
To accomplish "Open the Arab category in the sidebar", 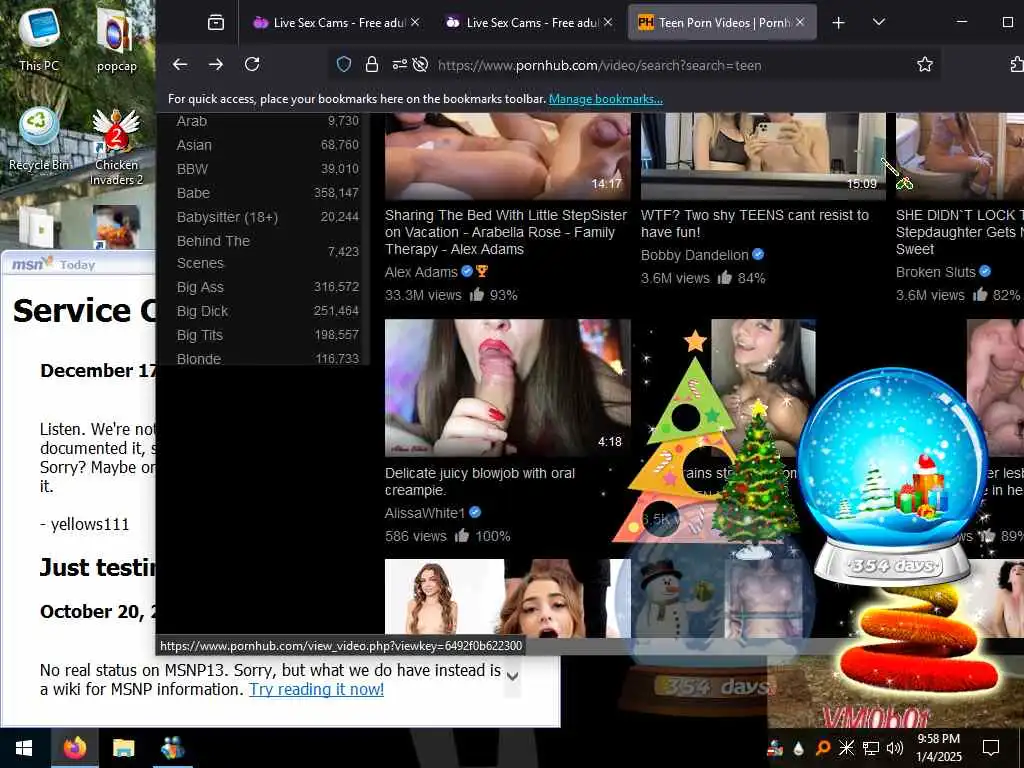I will pyautogui.click(x=191, y=121).
